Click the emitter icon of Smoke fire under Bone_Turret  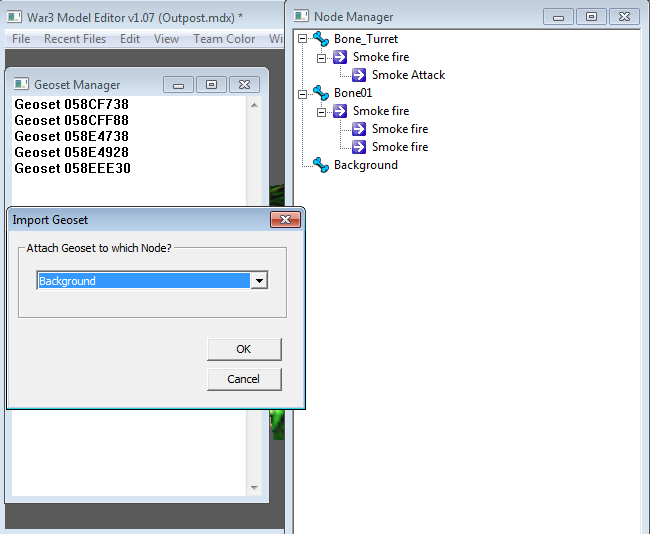[x=340, y=57]
